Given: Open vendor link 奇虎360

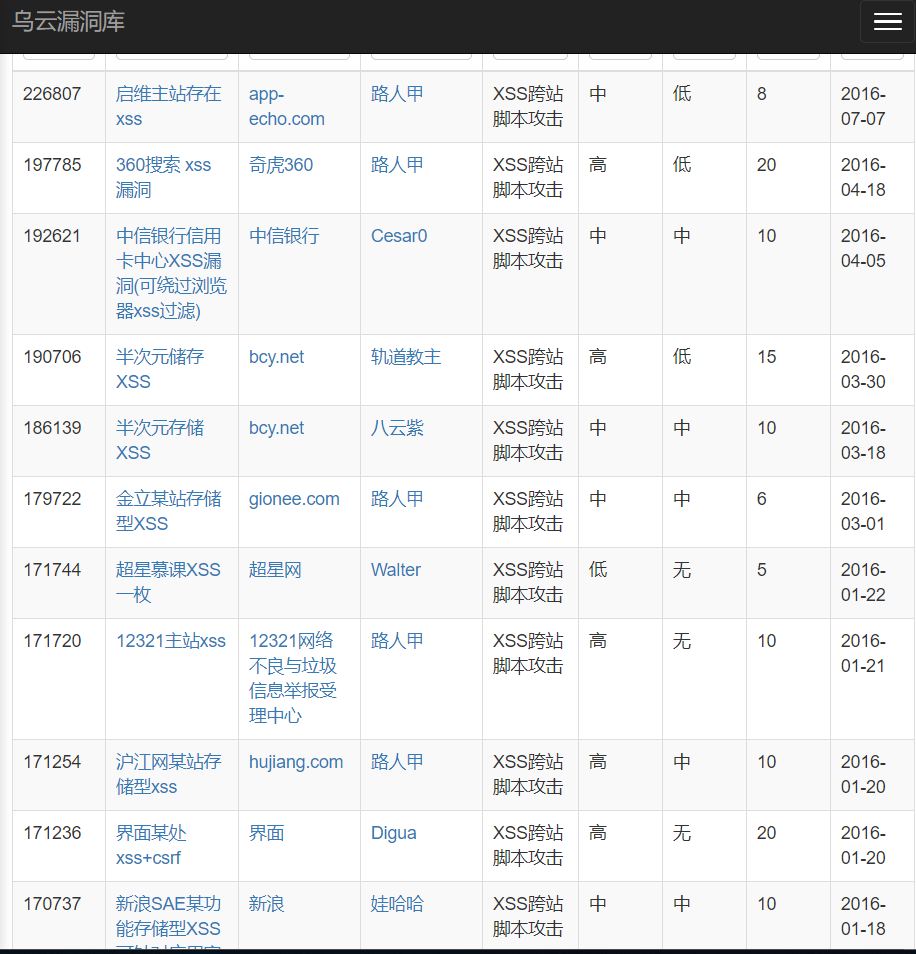Looking at the screenshot, I should coord(281,165).
